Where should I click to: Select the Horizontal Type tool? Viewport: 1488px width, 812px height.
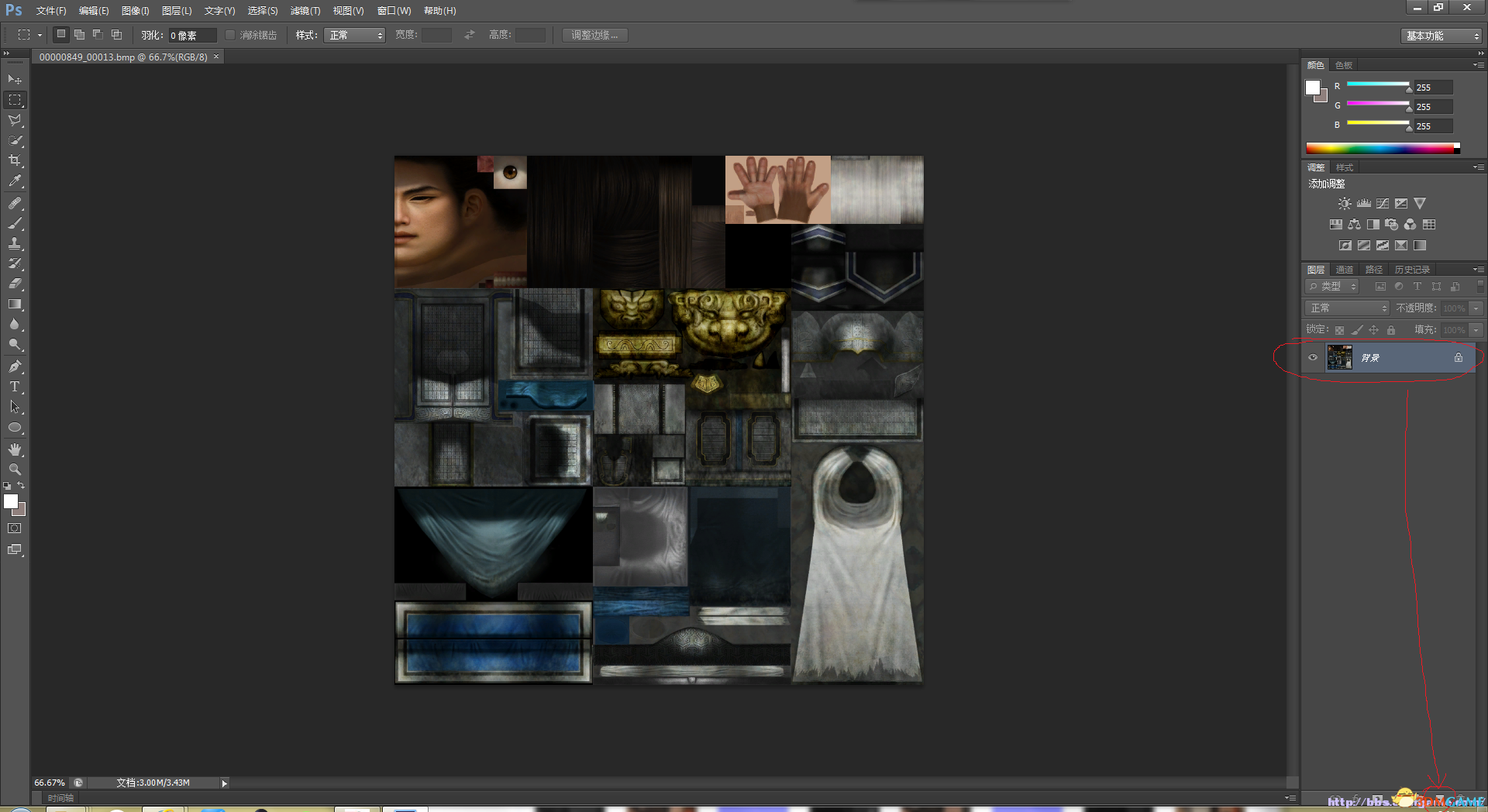pyautogui.click(x=15, y=387)
